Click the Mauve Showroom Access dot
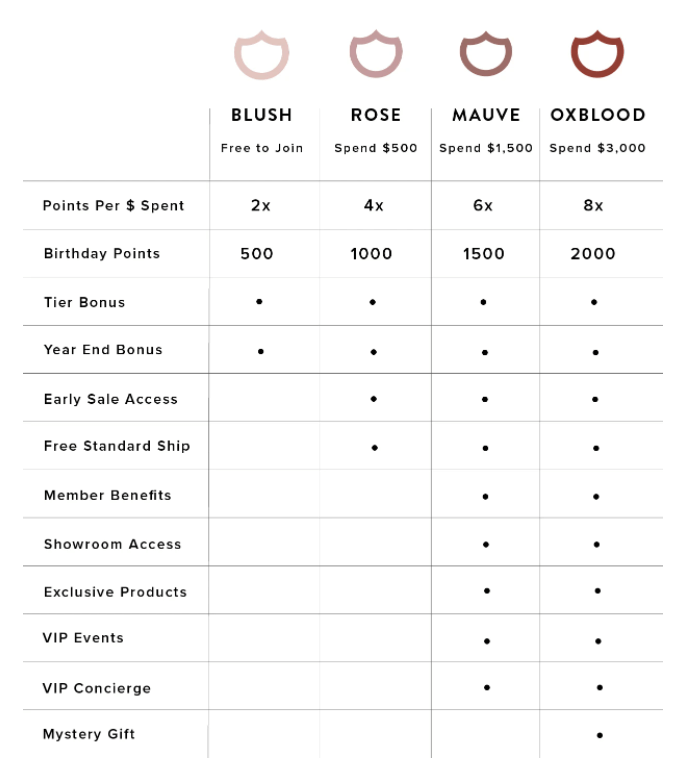Viewport: 680px width, 772px height. [485, 544]
